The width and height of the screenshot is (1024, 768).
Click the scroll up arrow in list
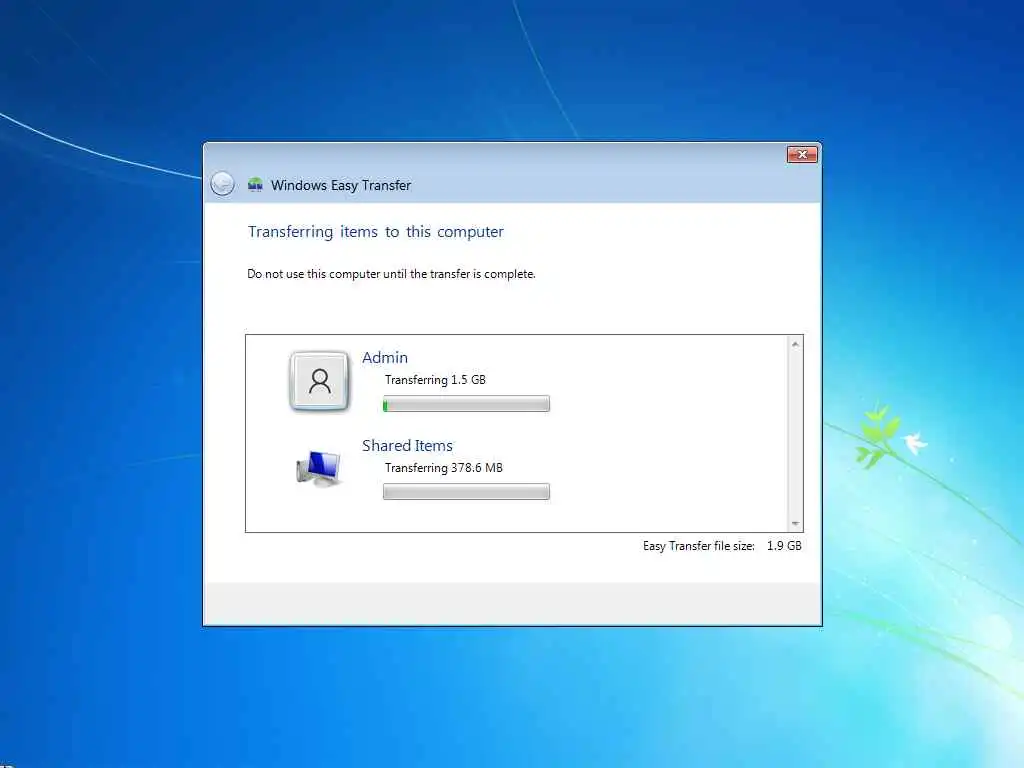pos(795,344)
